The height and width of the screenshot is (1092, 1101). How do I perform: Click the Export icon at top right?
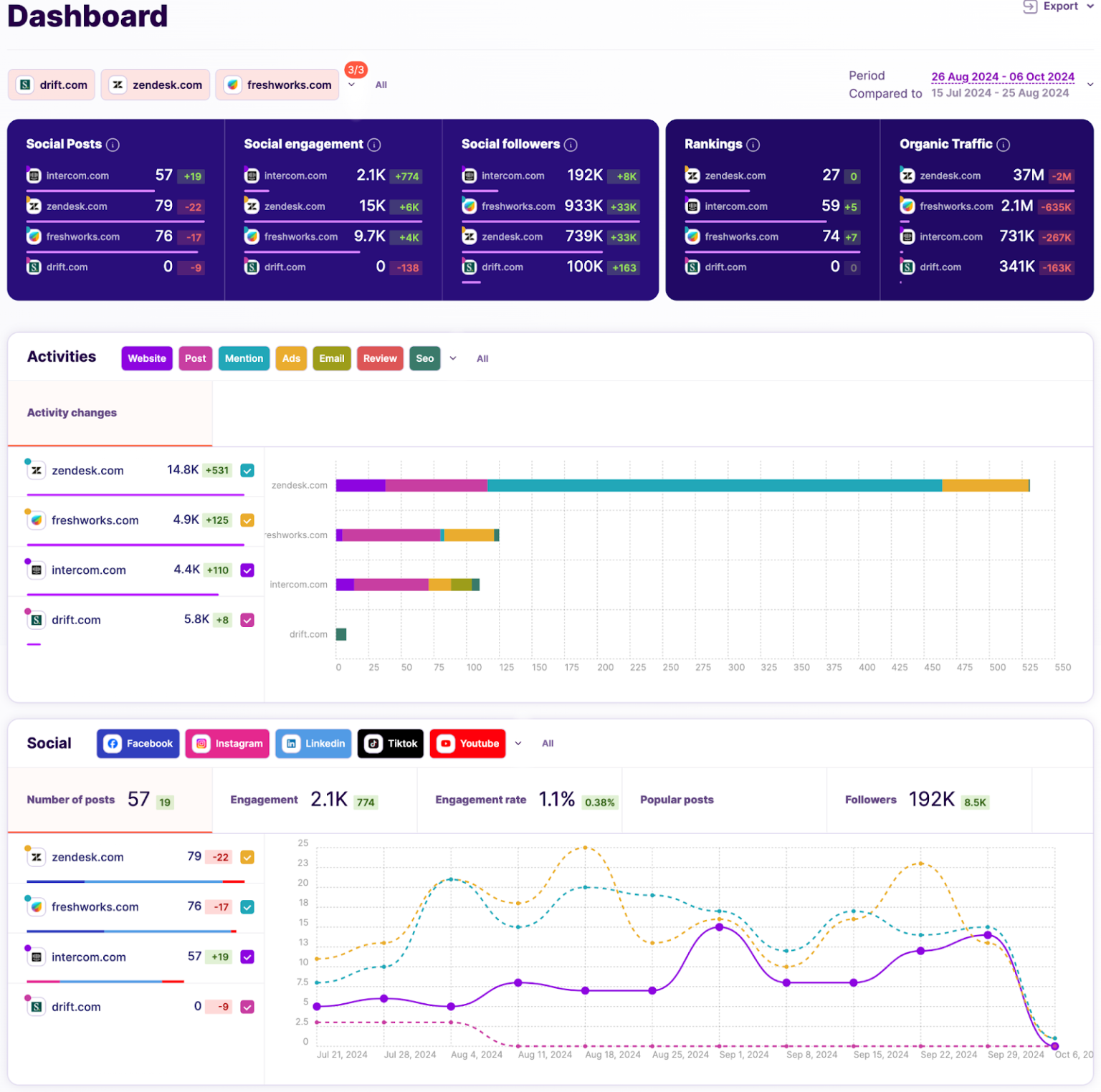(1031, 6)
